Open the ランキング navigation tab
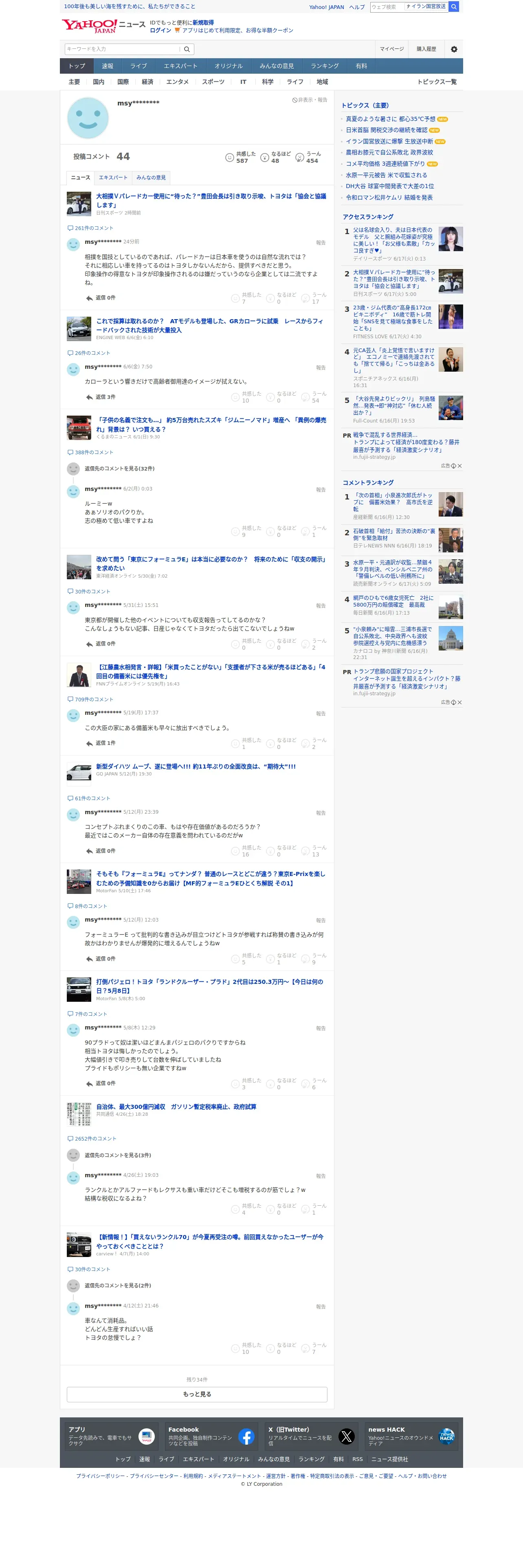Screen dimensions: 523x1568 [x=325, y=66]
